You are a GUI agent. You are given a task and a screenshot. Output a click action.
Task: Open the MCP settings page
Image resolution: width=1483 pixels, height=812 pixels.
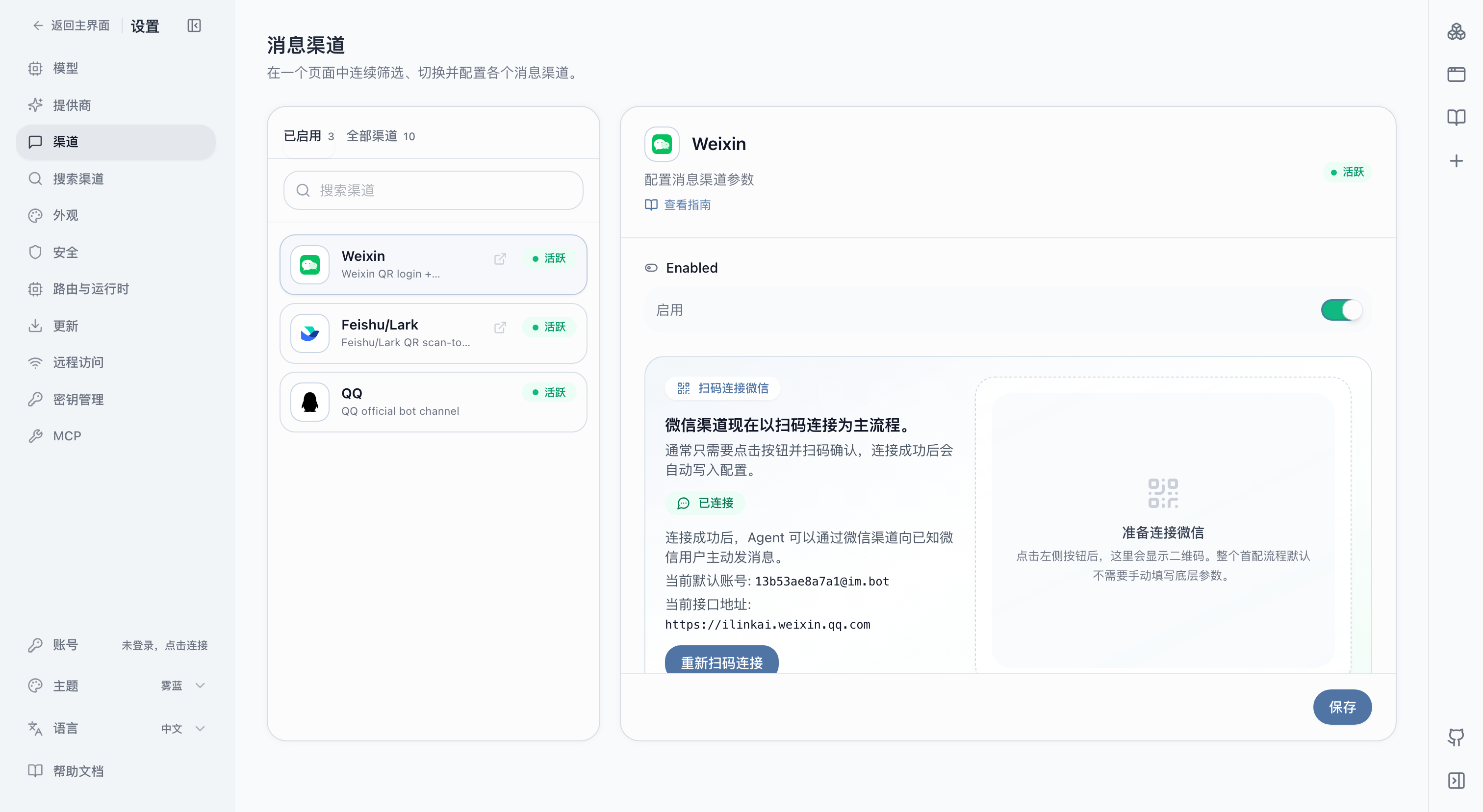(x=116, y=435)
